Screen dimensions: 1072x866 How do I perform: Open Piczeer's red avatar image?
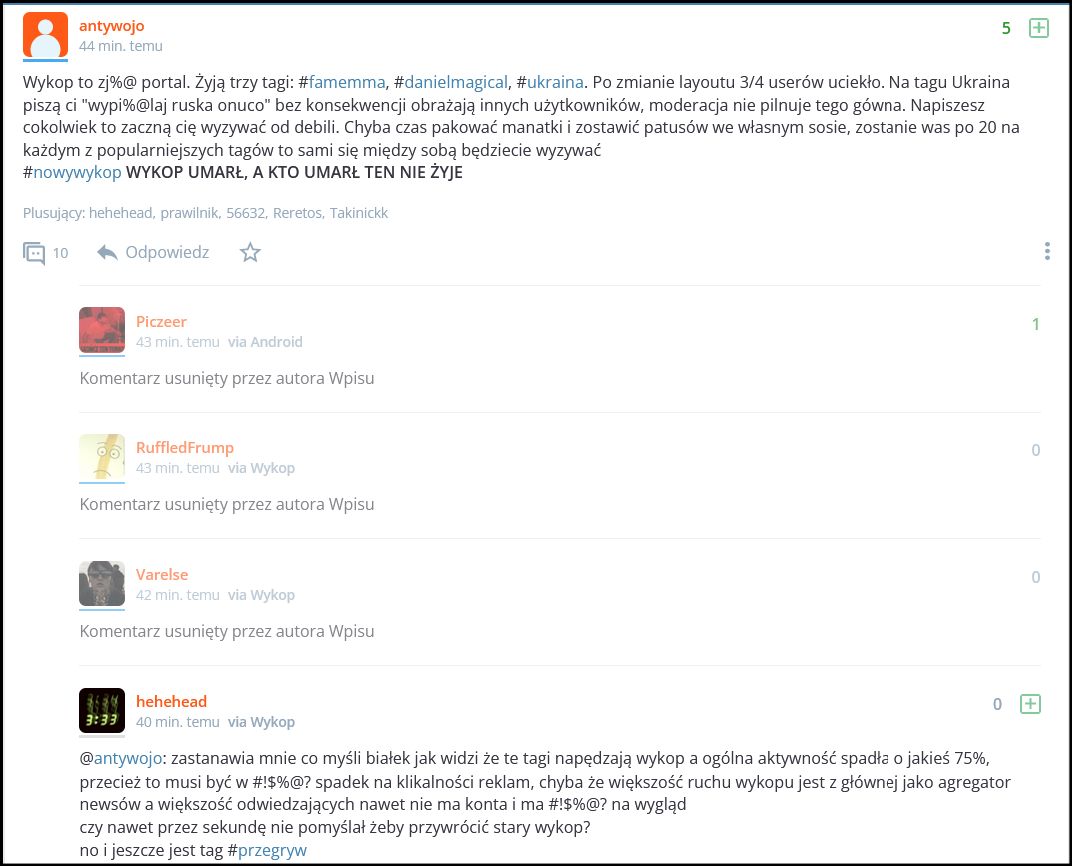(x=102, y=331)
